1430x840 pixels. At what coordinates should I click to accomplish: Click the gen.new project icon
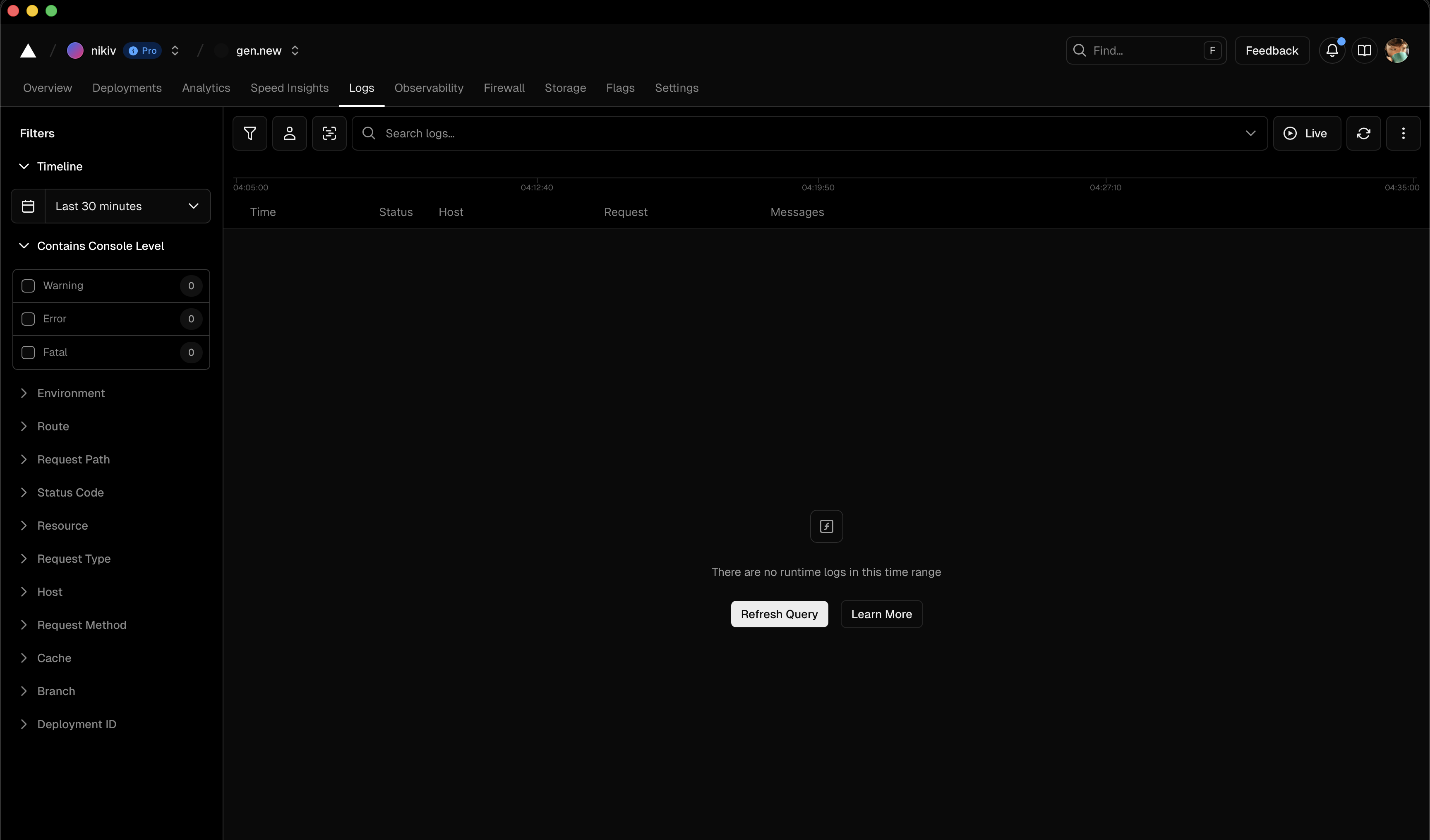coord(221,50)
